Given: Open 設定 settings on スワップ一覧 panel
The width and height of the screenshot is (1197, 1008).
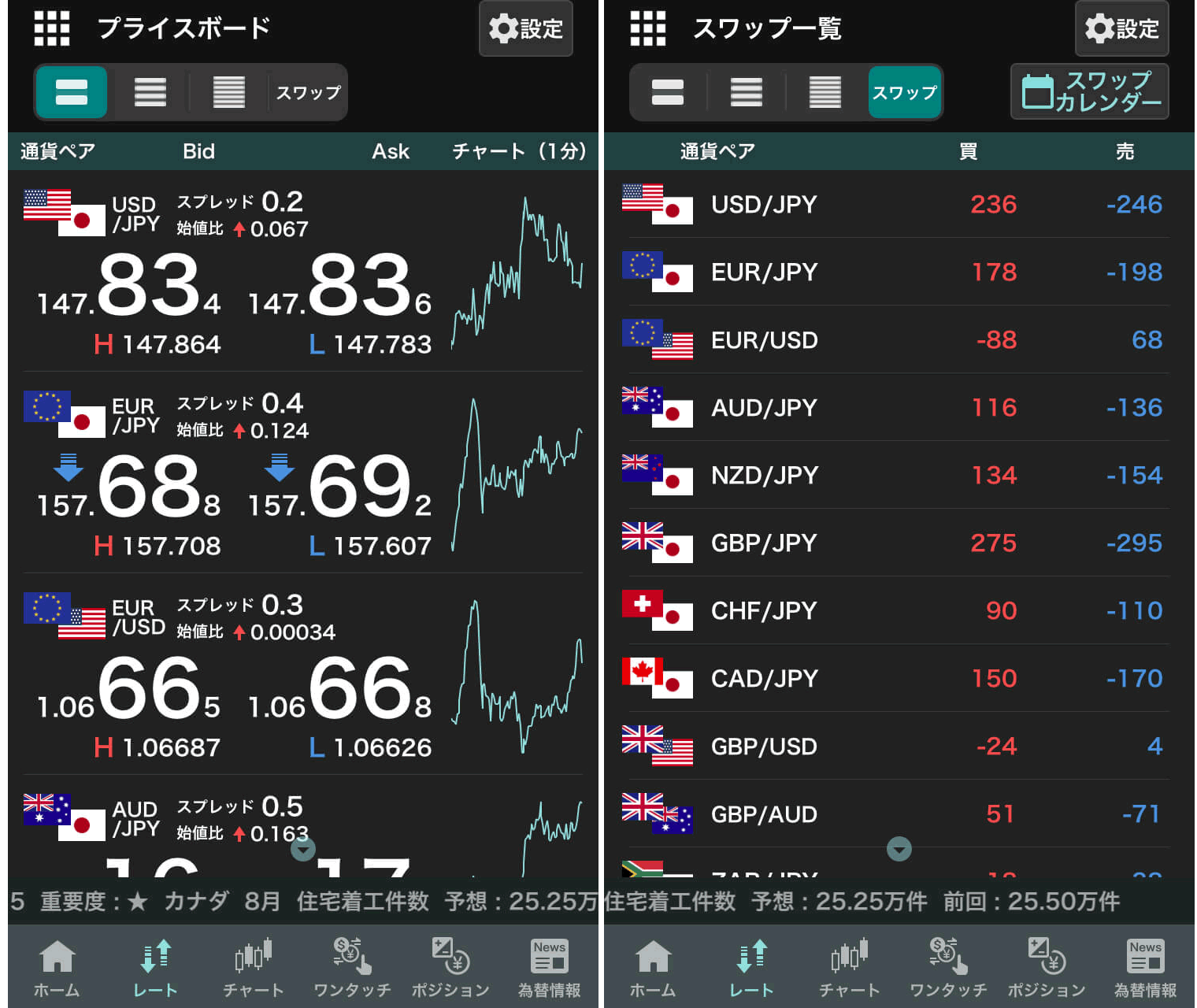Looking at the screenshot, I should pyautogui.click(x=1121, y=28).
